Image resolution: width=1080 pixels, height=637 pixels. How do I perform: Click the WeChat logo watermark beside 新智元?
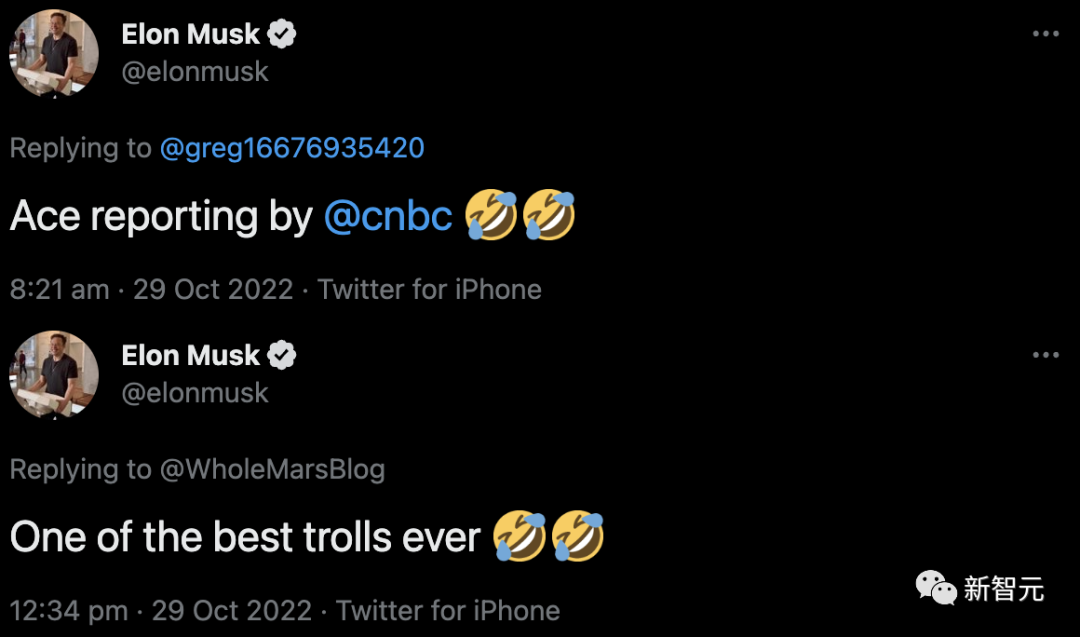936,587
